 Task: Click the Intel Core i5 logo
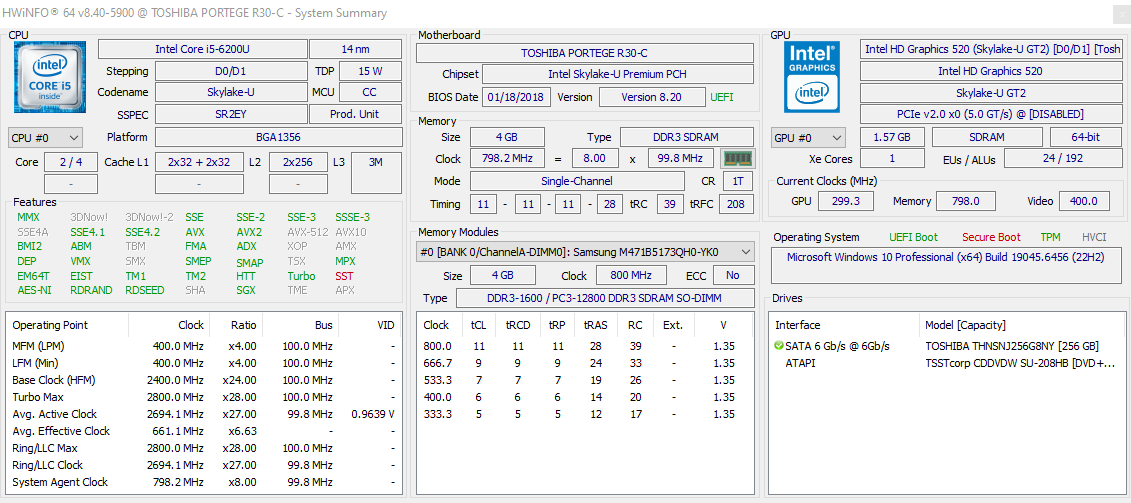pyautogui.click(x=48, y=78)
